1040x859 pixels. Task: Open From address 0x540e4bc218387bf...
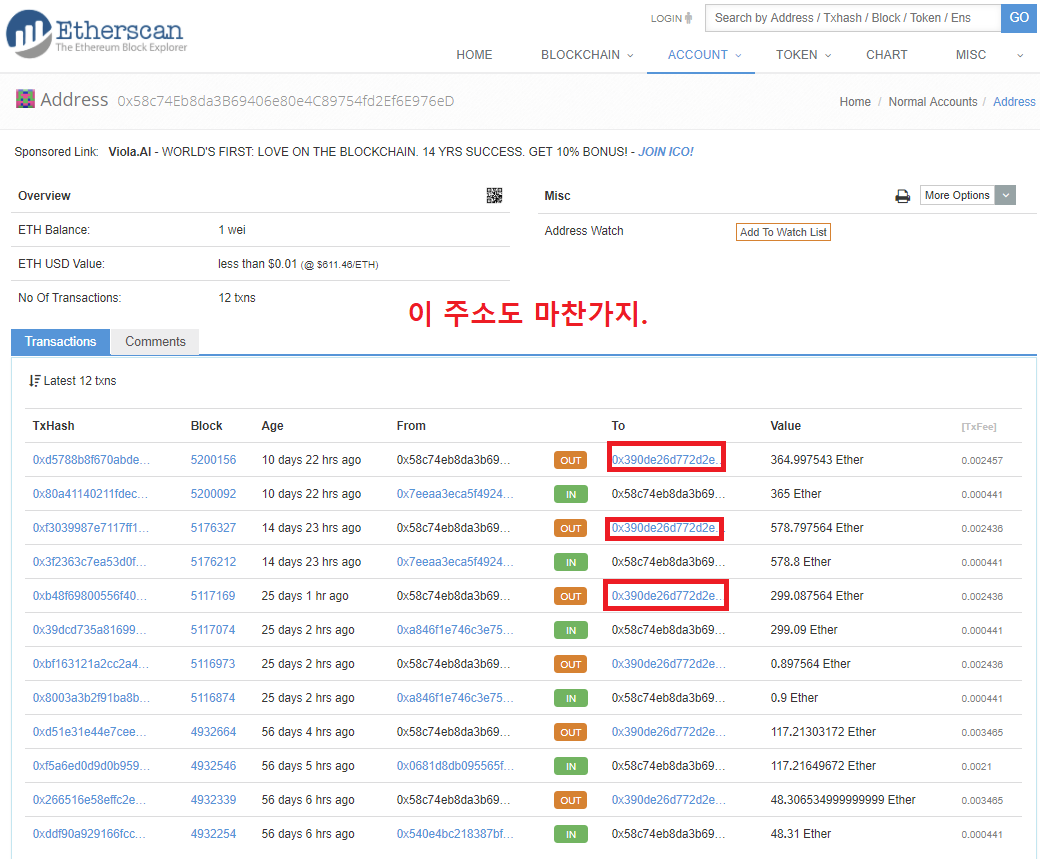[455, 834]
